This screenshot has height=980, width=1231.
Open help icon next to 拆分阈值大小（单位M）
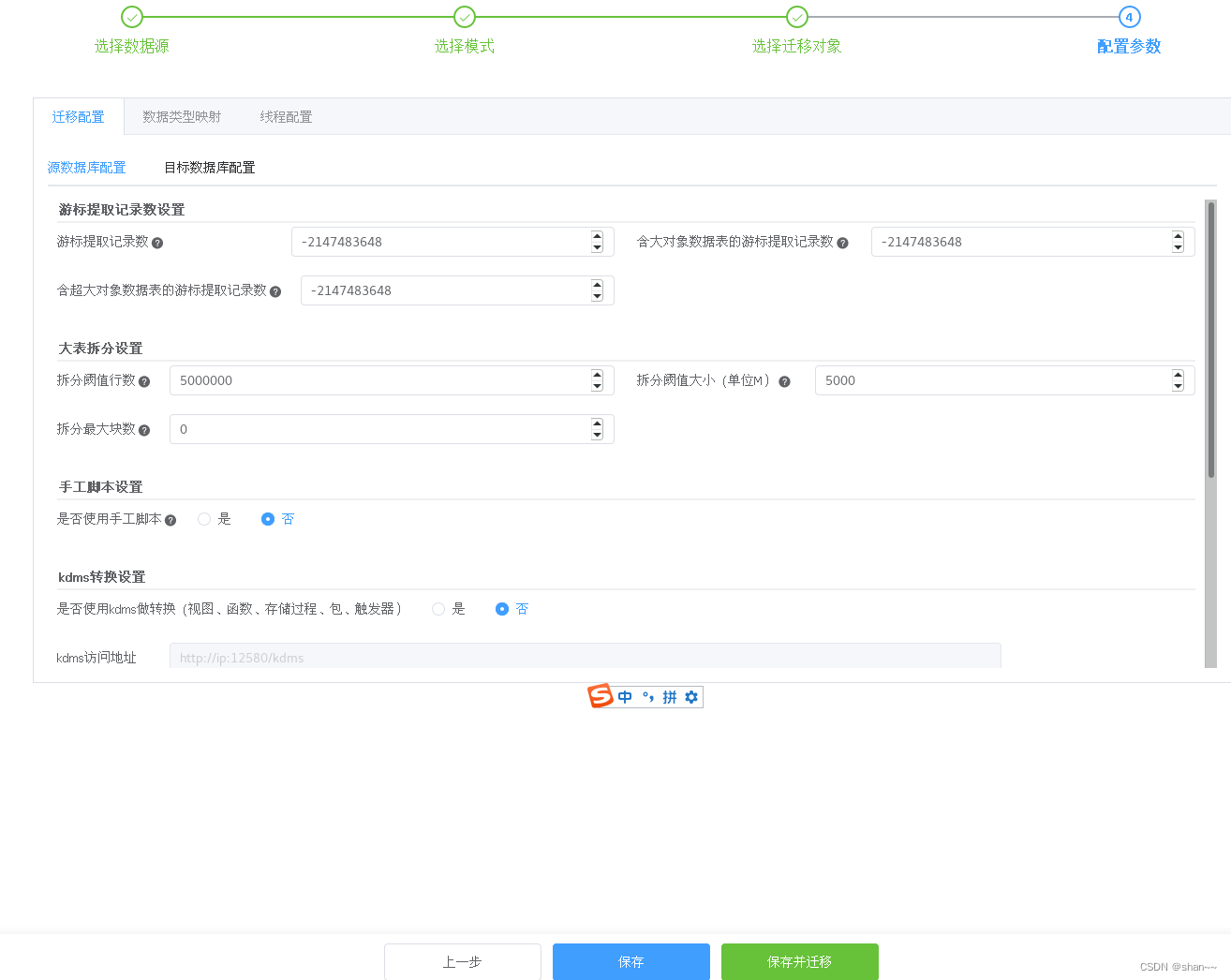(x=784, y=381)
